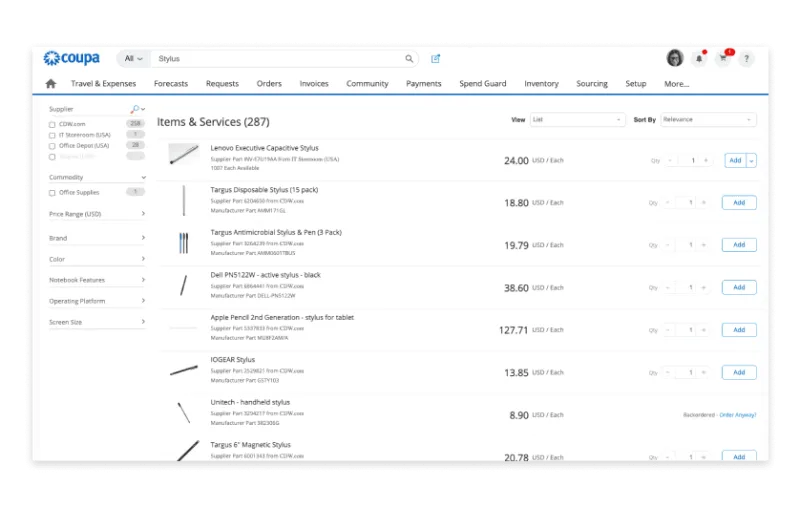Add Apple Pencil 2nd Generation

(739, 330)
